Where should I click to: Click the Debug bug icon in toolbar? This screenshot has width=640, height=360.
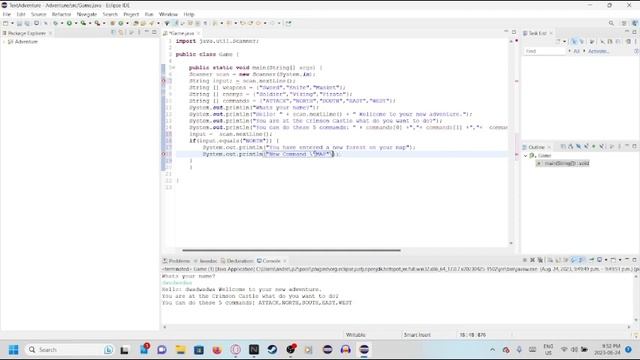(x=56, y=23)
